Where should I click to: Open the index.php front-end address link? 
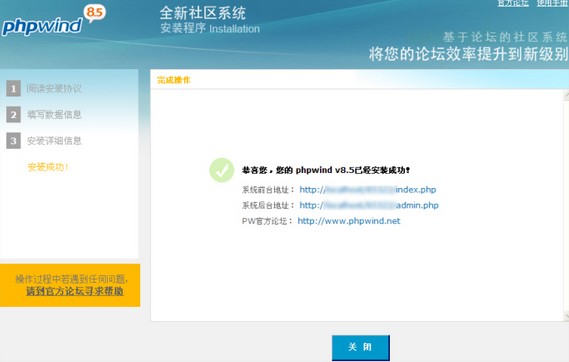click(x=368, y=189)
